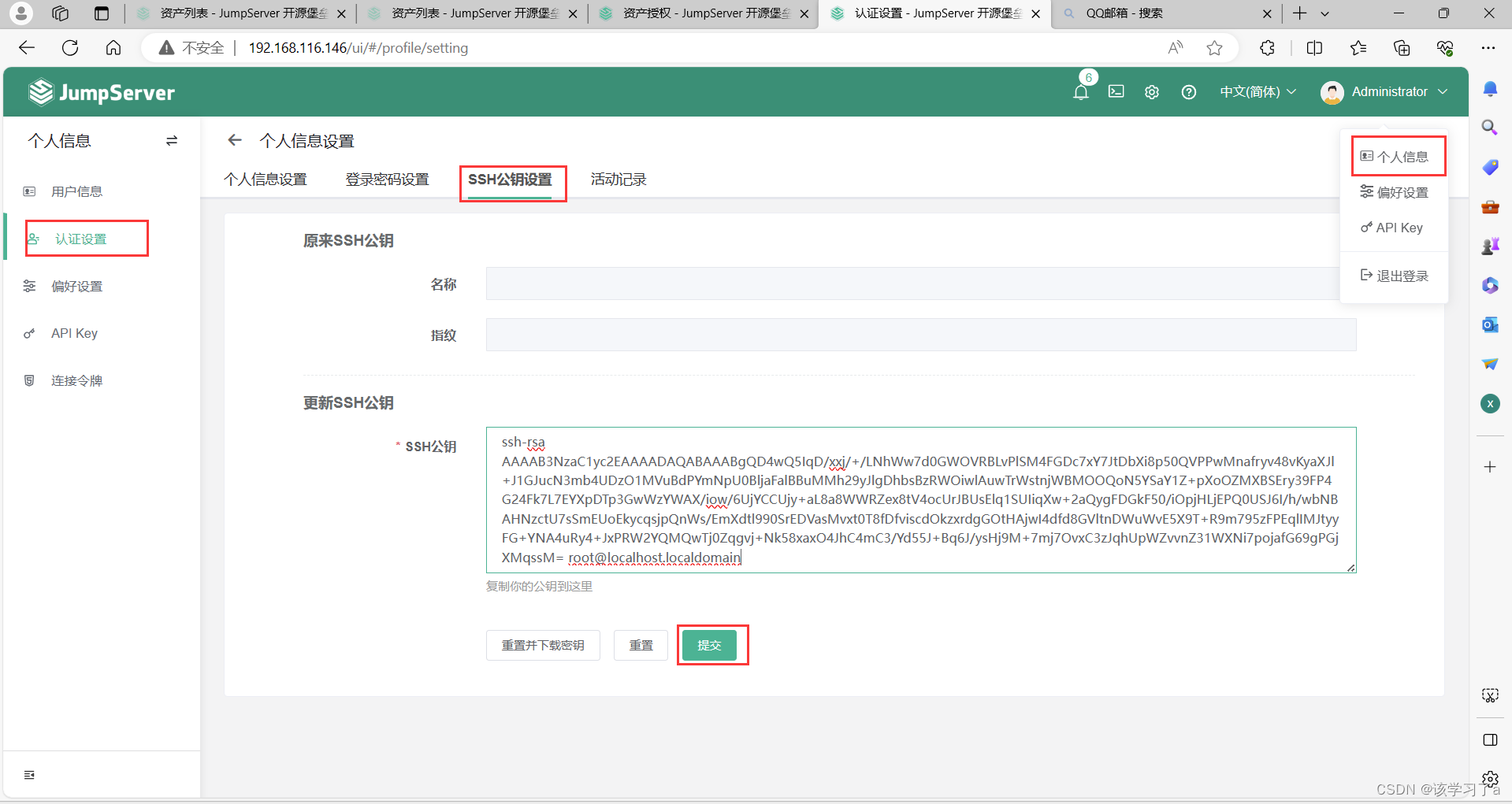
Task: Add an app with sidebar plus icon
Action: pos(1490,467)
